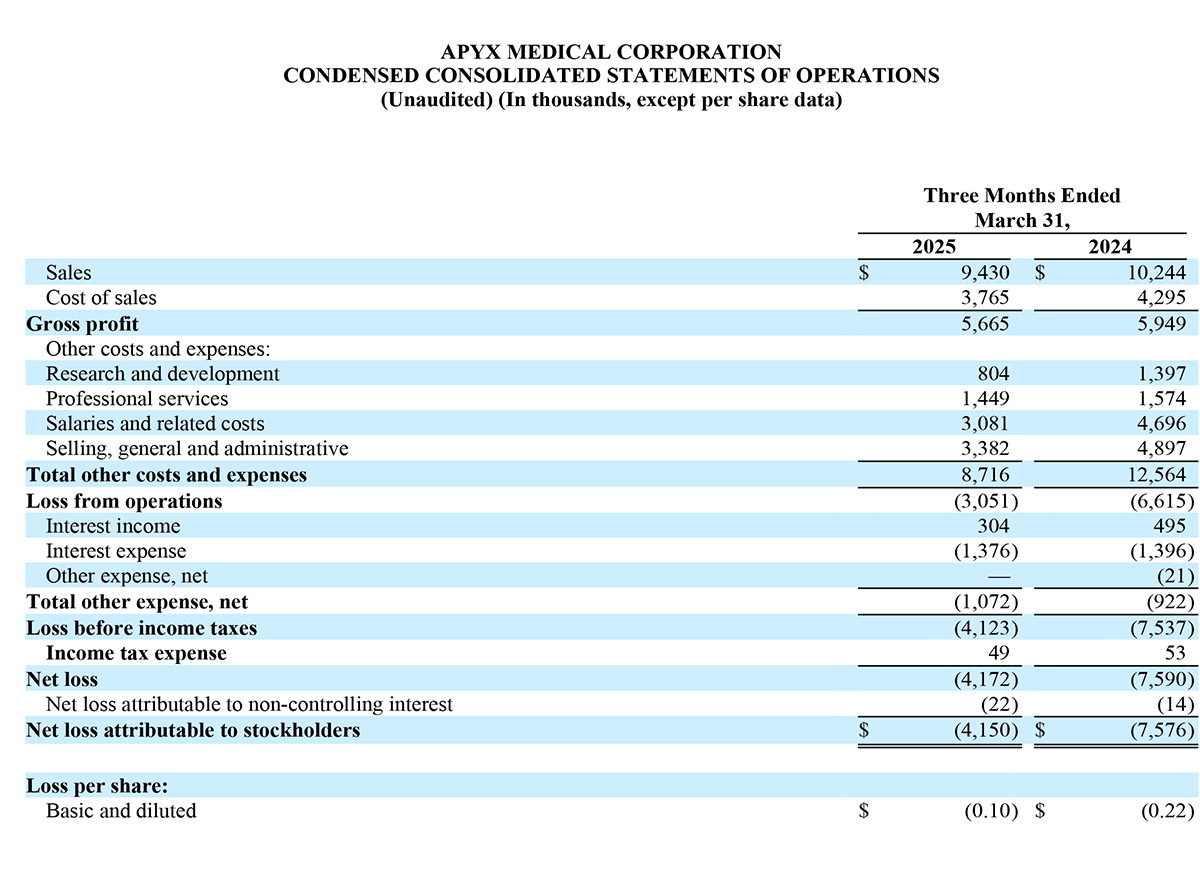Screen dimensions: 1200x875
Task: Select the Professional services value 1,449
Action: pyautogui.click(x=983, y=399)
